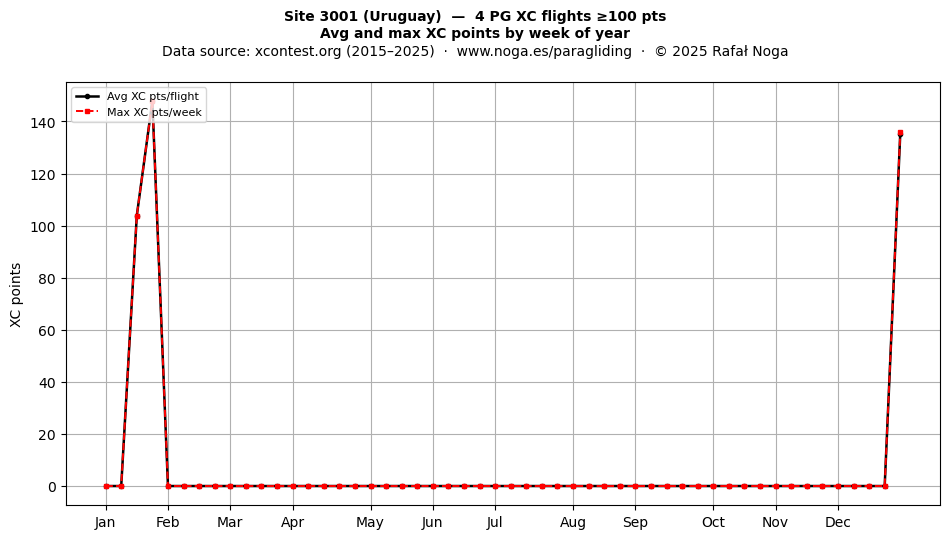The height and width of the screenshot is (539, 950).
Task: Click the '© 2025 Rafał Noga' credit
Action: (721, 51)
